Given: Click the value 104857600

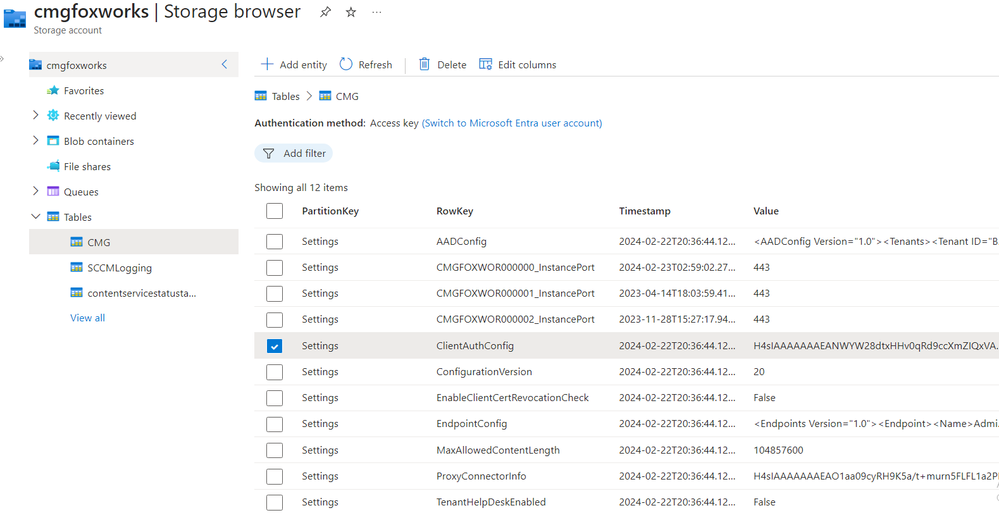Looking at the screenshot, I should click(778, 450).
